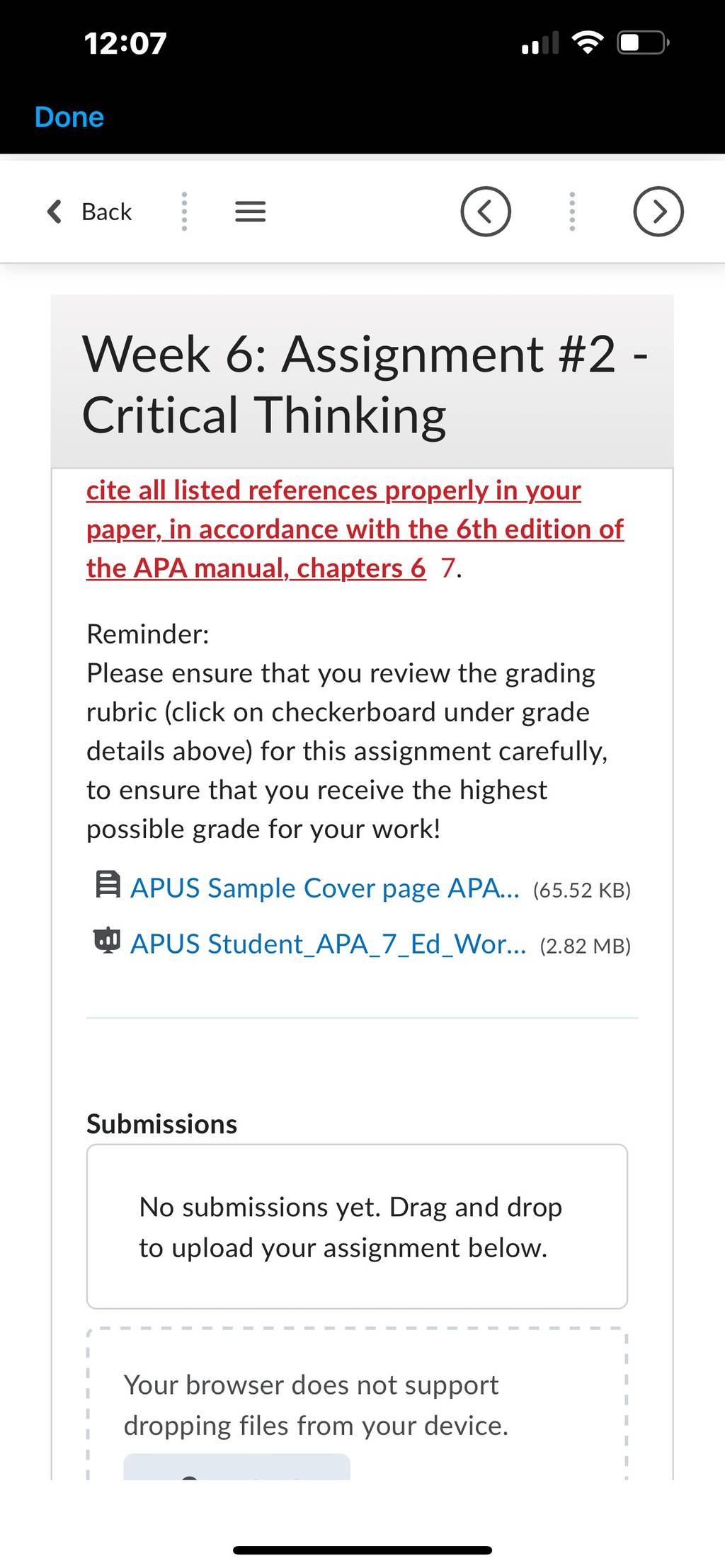This screenshot has width=725, height=1568.
Task: Click the document icon beside Sample Cover page
Action: point(107,884)
